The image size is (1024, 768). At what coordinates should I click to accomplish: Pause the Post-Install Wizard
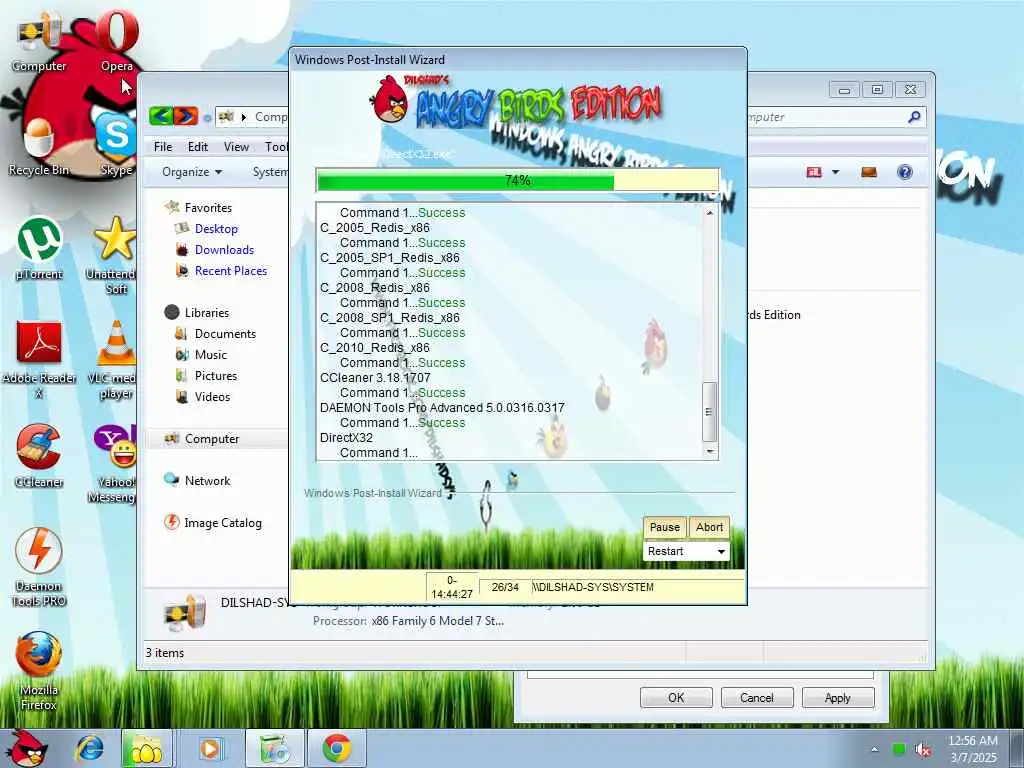click(665, 527)
